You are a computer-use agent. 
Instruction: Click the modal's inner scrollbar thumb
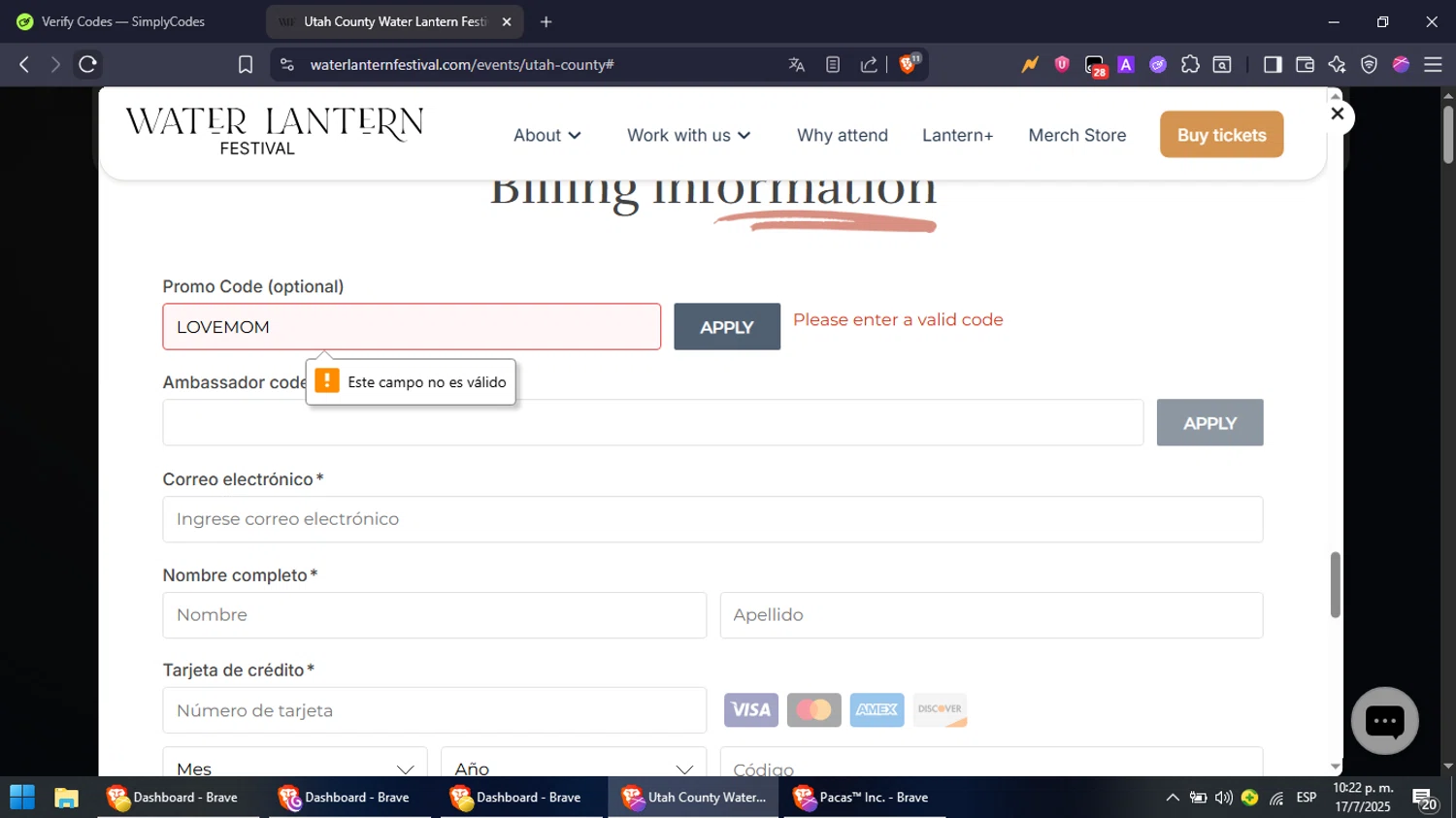click(1336, 585)
